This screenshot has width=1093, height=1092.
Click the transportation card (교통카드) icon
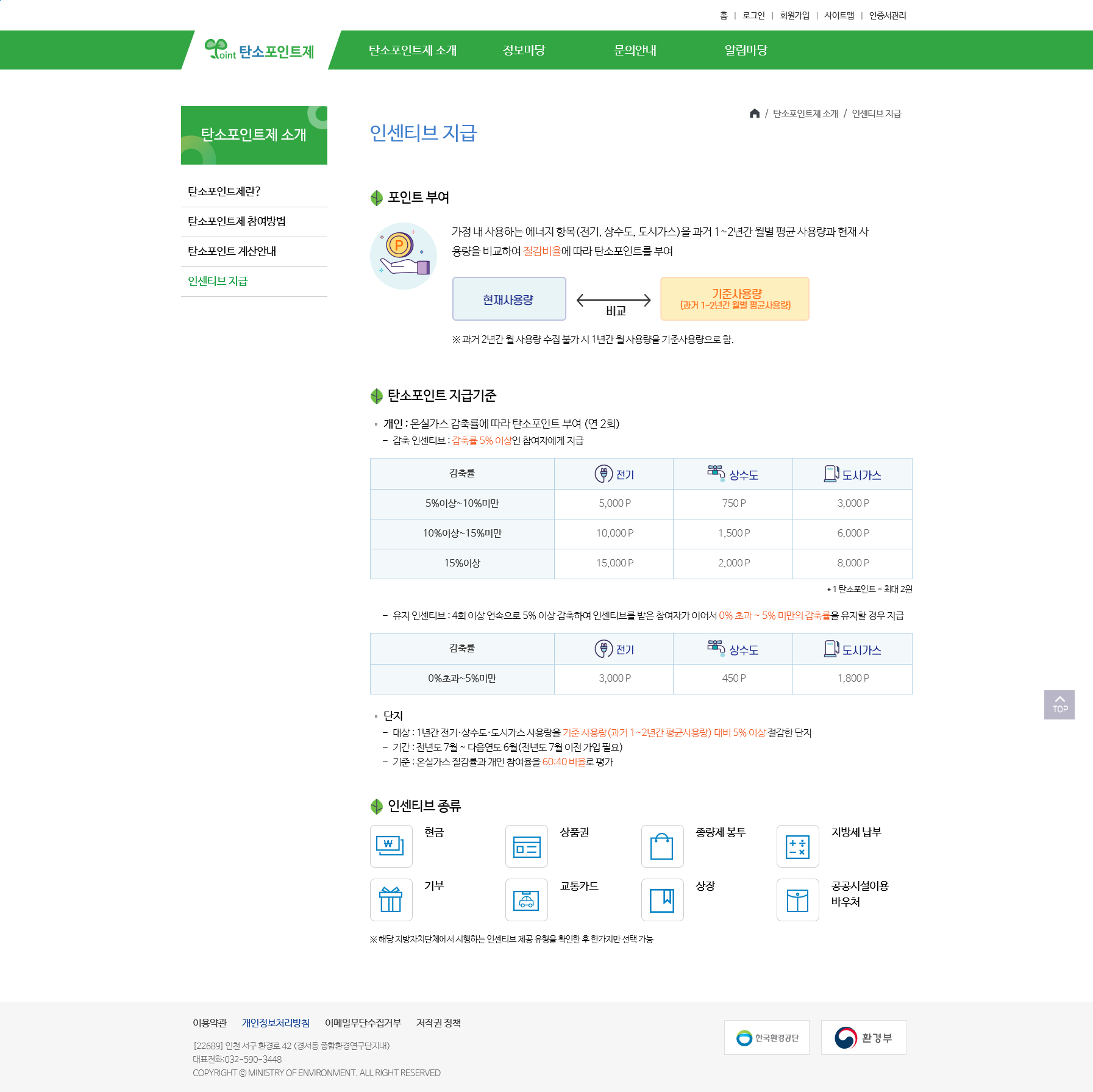click(x=526, y=899)
